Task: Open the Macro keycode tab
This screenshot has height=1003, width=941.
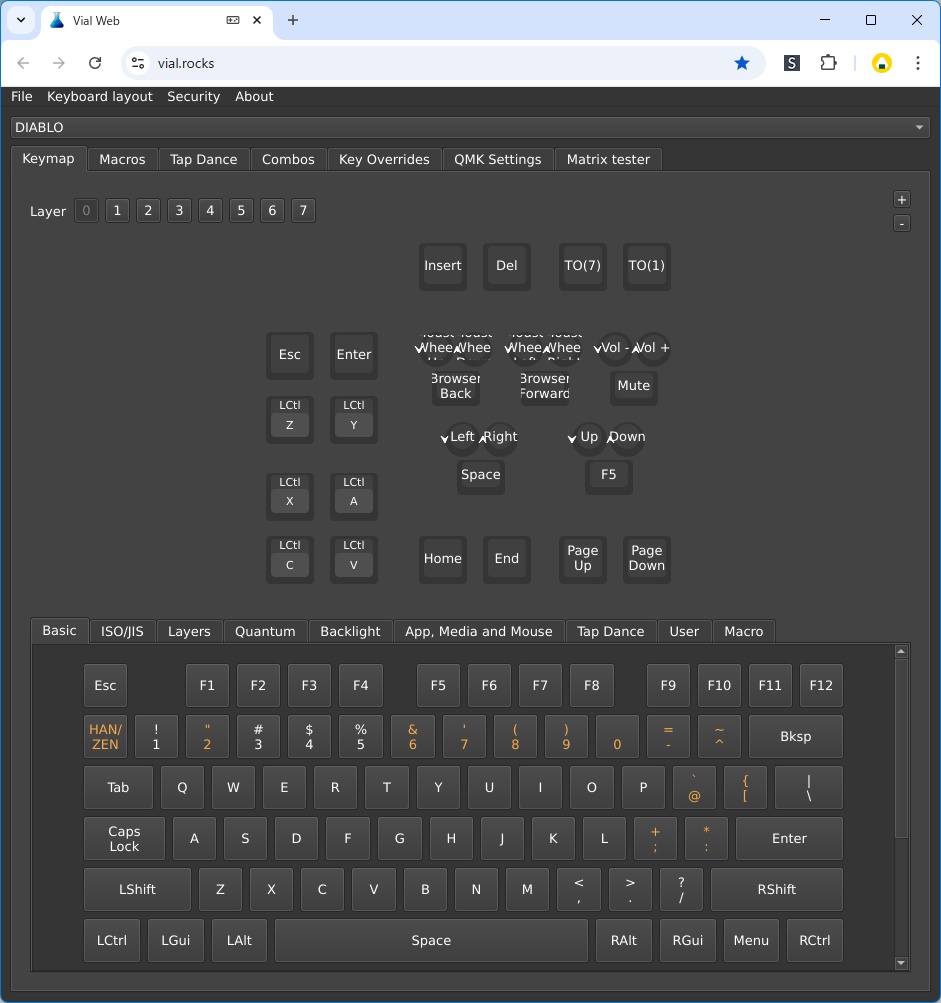Action: coord(743,631)
